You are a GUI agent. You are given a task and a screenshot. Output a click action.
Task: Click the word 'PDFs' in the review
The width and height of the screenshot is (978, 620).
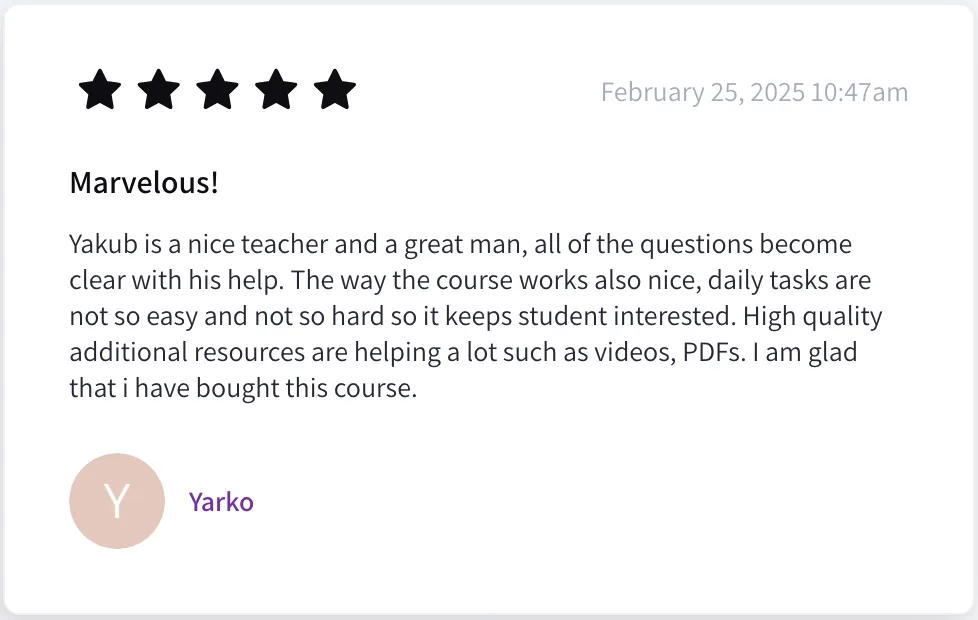point(711,352)
